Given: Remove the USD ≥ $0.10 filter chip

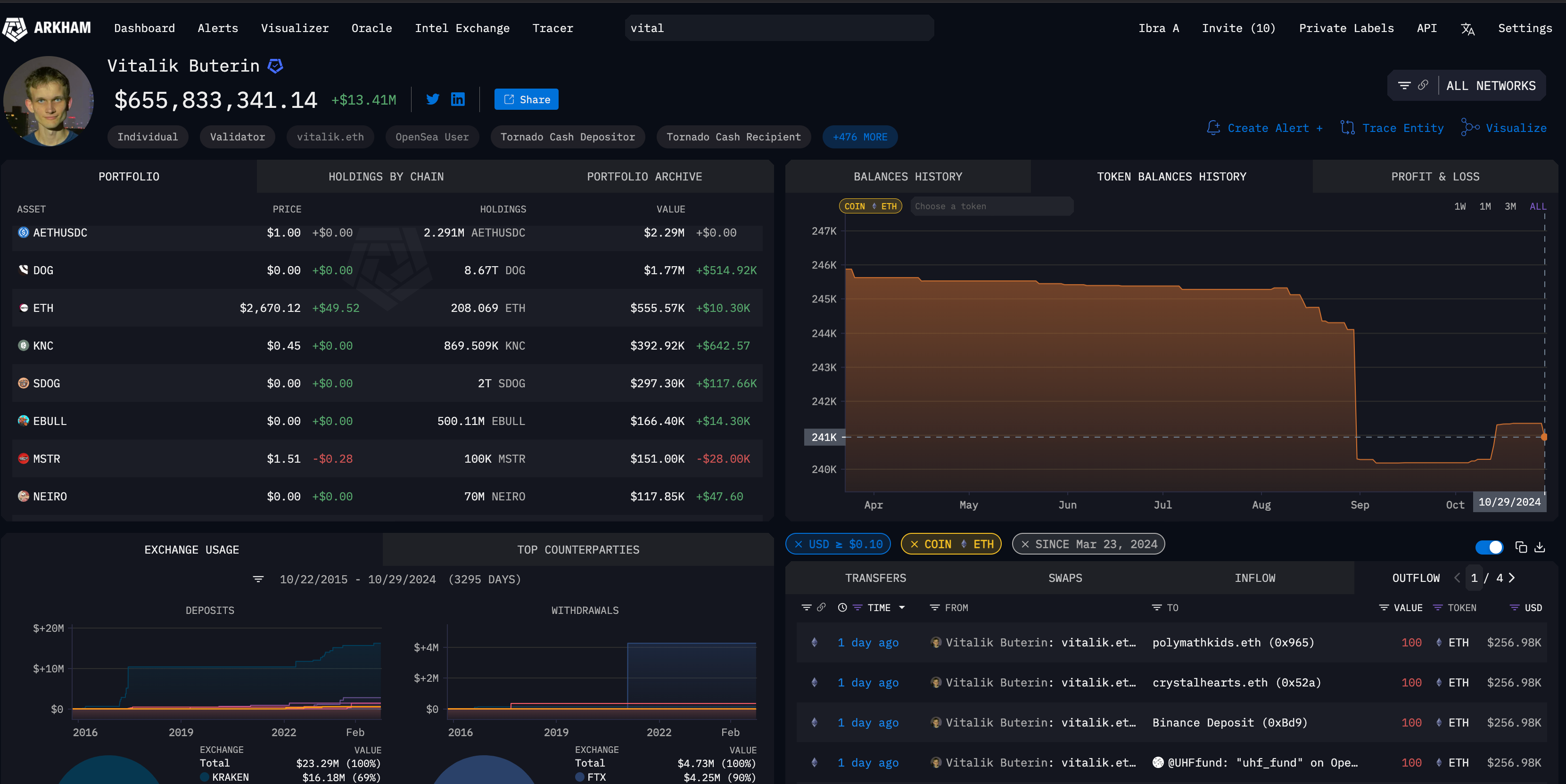Looking at the screenshot, I should tap(798, 544).
